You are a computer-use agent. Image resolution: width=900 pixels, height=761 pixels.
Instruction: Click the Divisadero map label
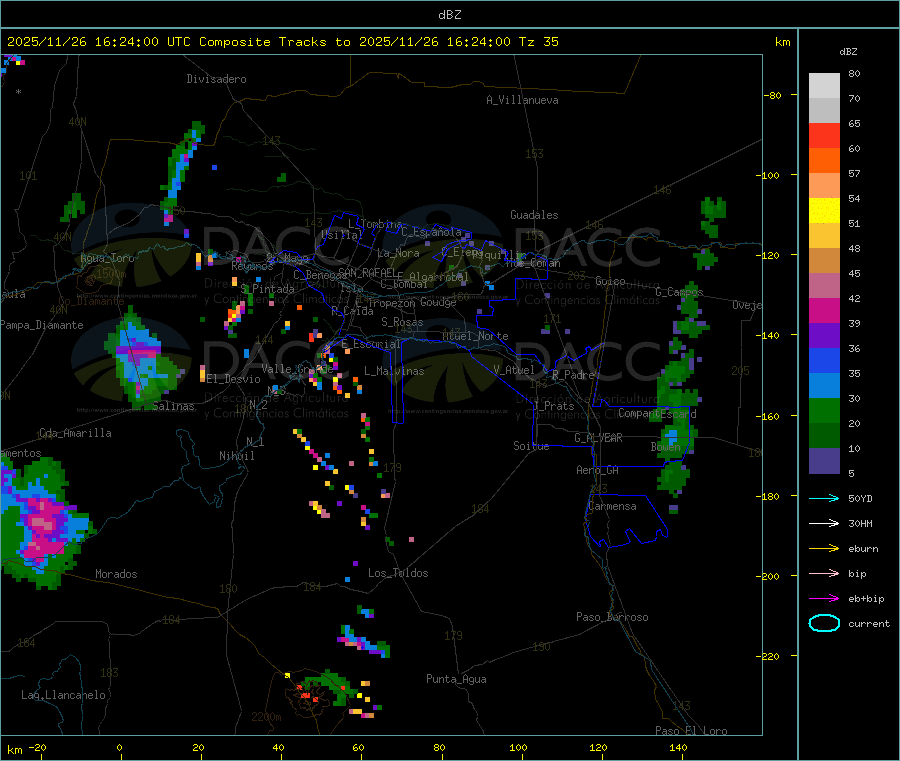point(216,79)
